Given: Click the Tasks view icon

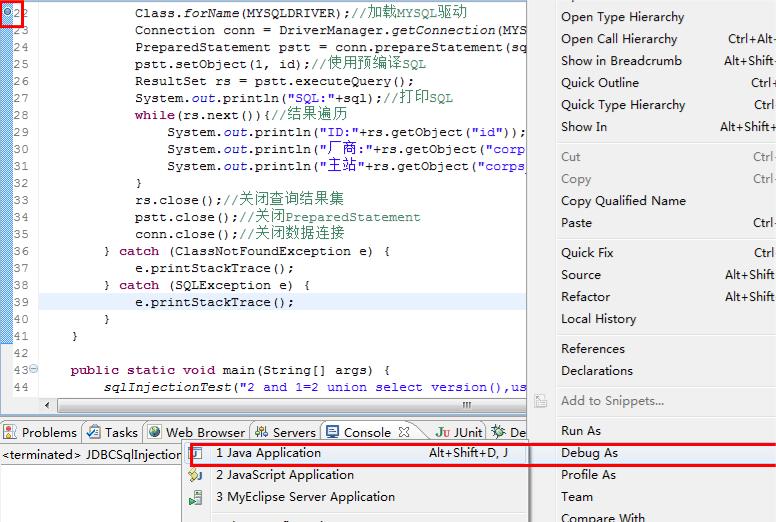Looking at the screenshot, I should [x=94, y=432].
